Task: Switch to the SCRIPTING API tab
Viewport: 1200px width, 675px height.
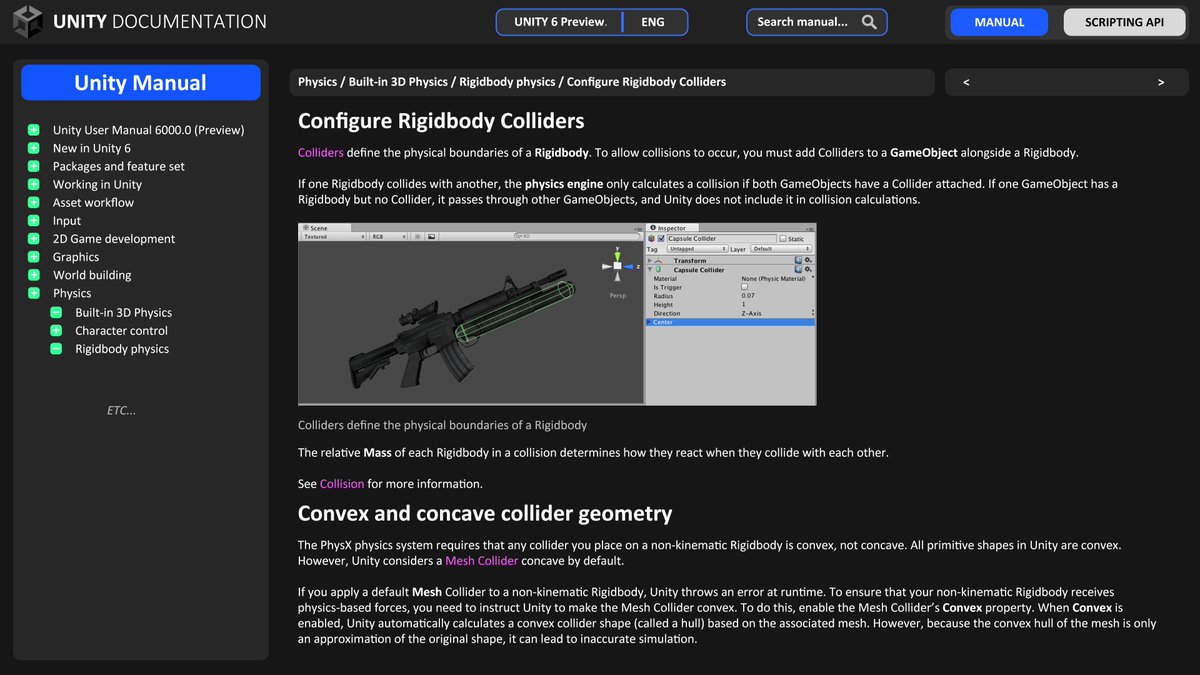Action: tap(1124, 22)
